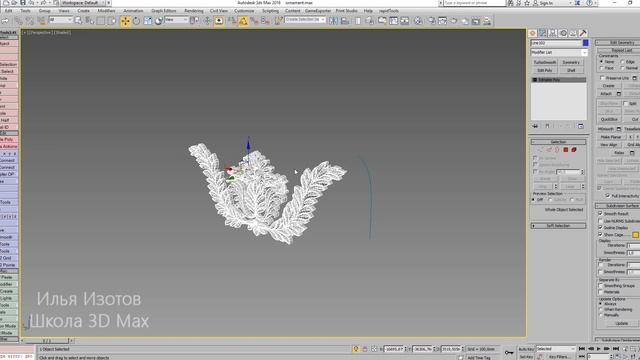Collapse the Edit Geometry rollout
The image size is (640, 360).
(618, 43)
